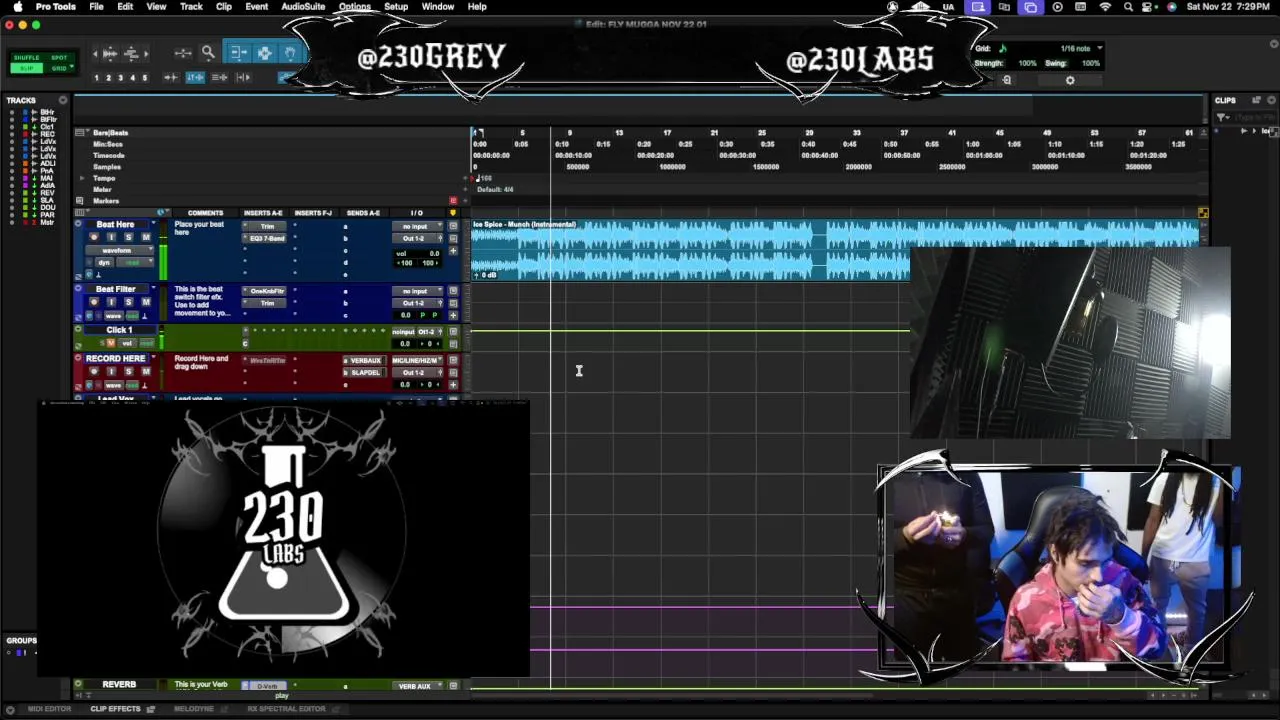Image resolution: width=1280 pixels, height=720 pixels.
Task: Switch to MIDI EDITOR tab
Action: [49, 709]
